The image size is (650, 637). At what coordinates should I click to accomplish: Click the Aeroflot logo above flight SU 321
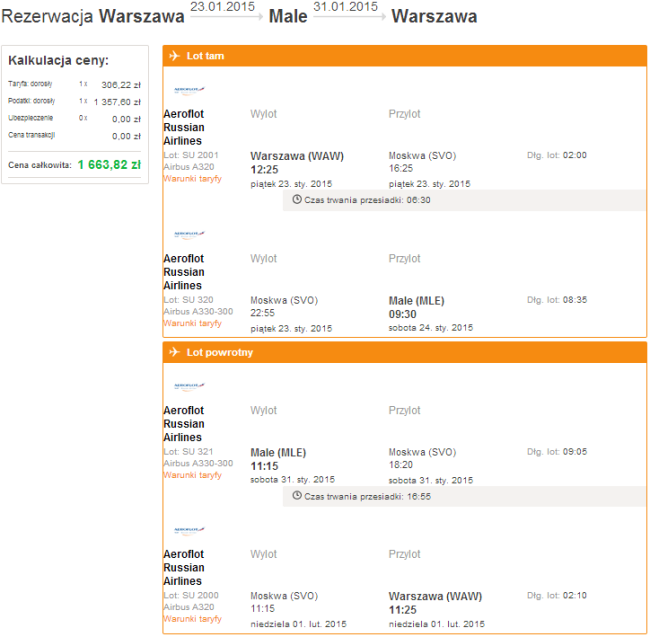coord(188,386)
